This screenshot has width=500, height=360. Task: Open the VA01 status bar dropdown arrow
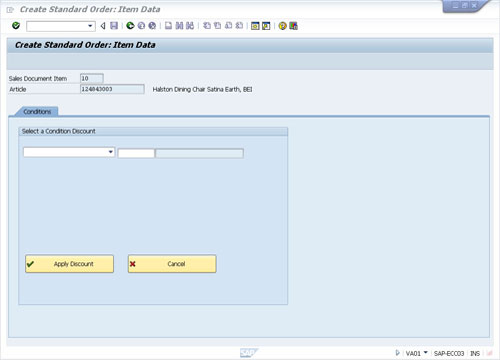click(x=425, y=353)
